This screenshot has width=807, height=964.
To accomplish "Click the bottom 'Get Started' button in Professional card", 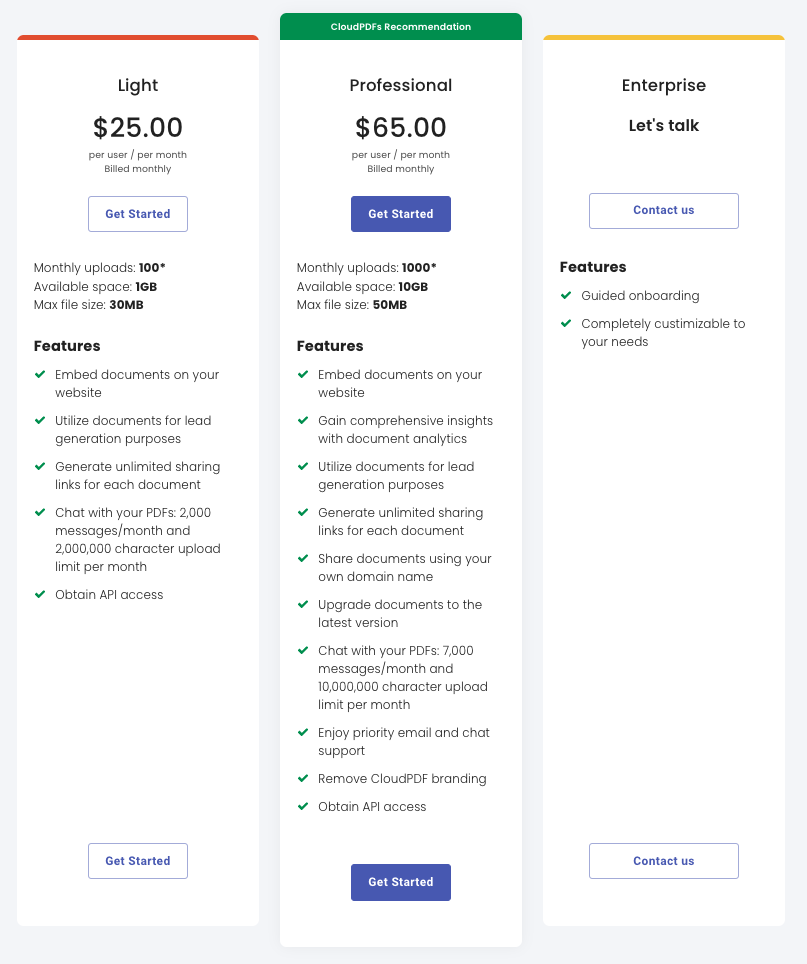I will pos(400,882).
